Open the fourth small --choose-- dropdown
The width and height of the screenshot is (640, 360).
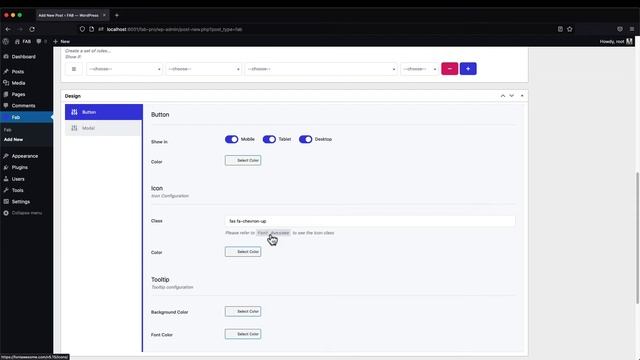(419, 69)
